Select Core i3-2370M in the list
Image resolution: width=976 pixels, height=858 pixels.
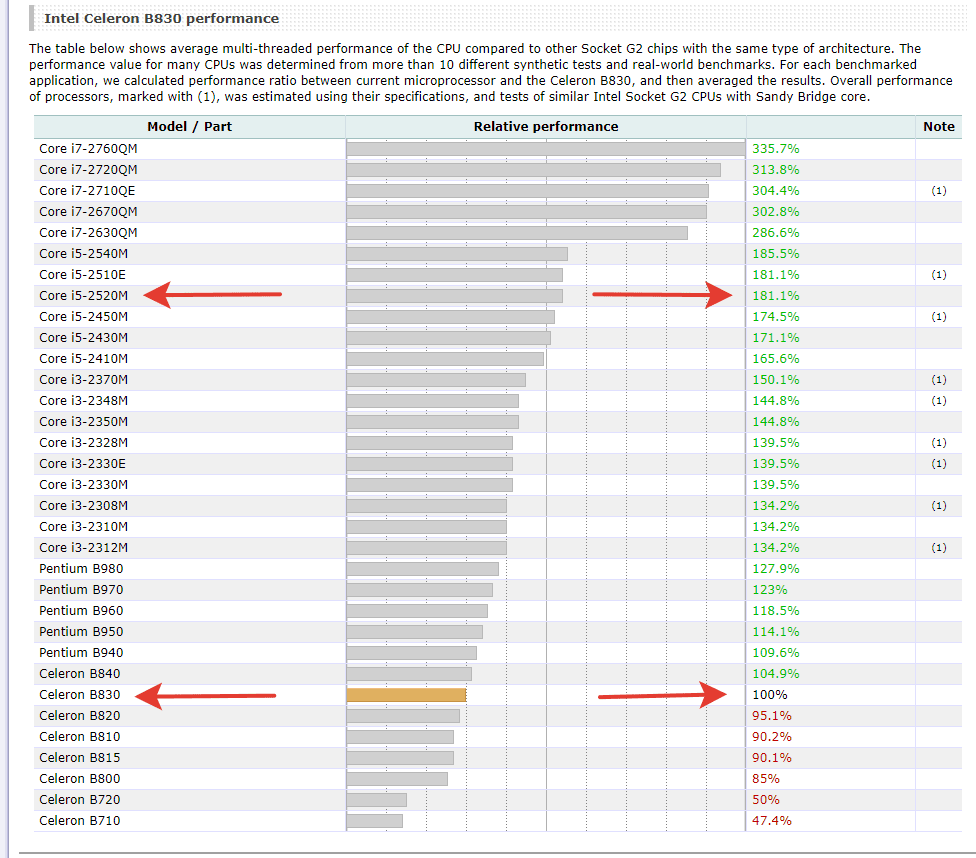[83, 380]
